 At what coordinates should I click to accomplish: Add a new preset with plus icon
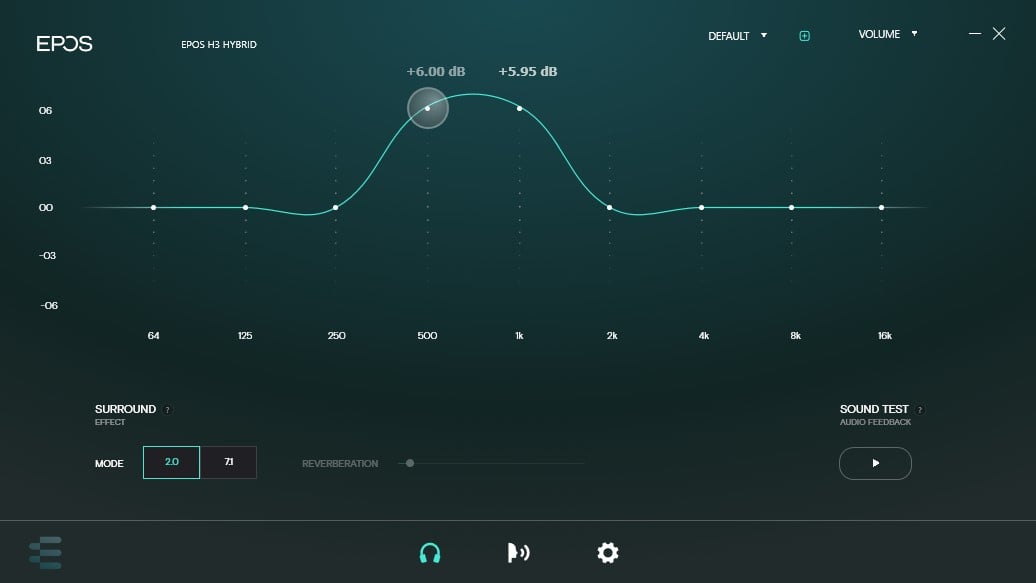point(804,36)
